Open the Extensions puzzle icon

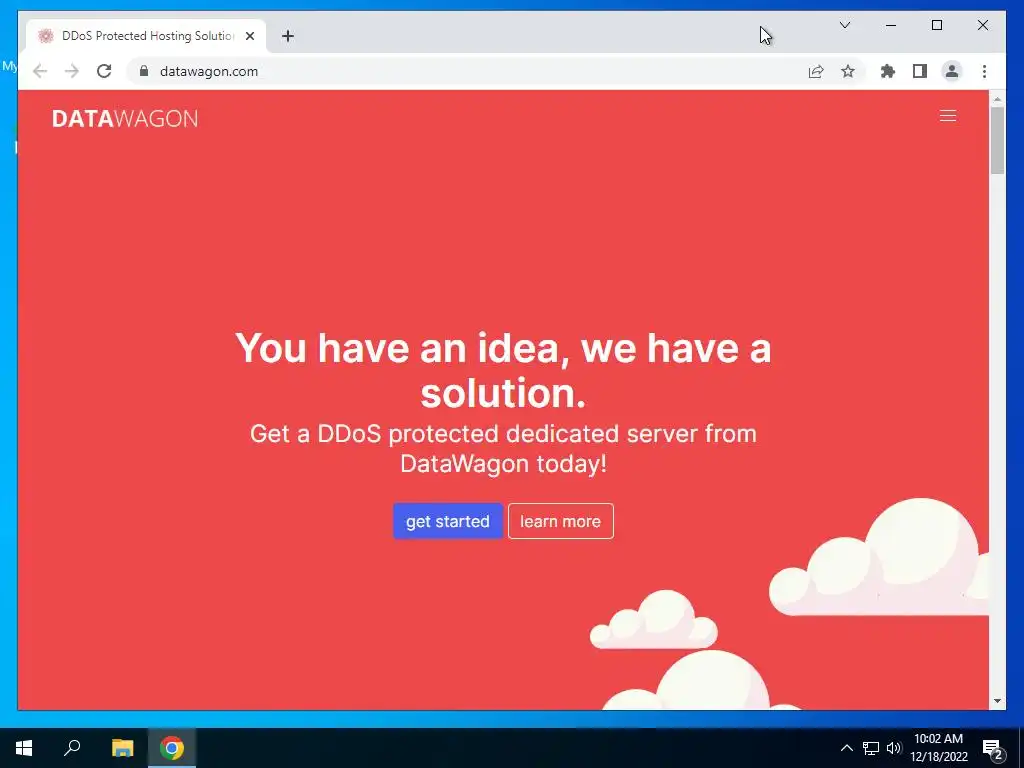(x=888, y=71)
